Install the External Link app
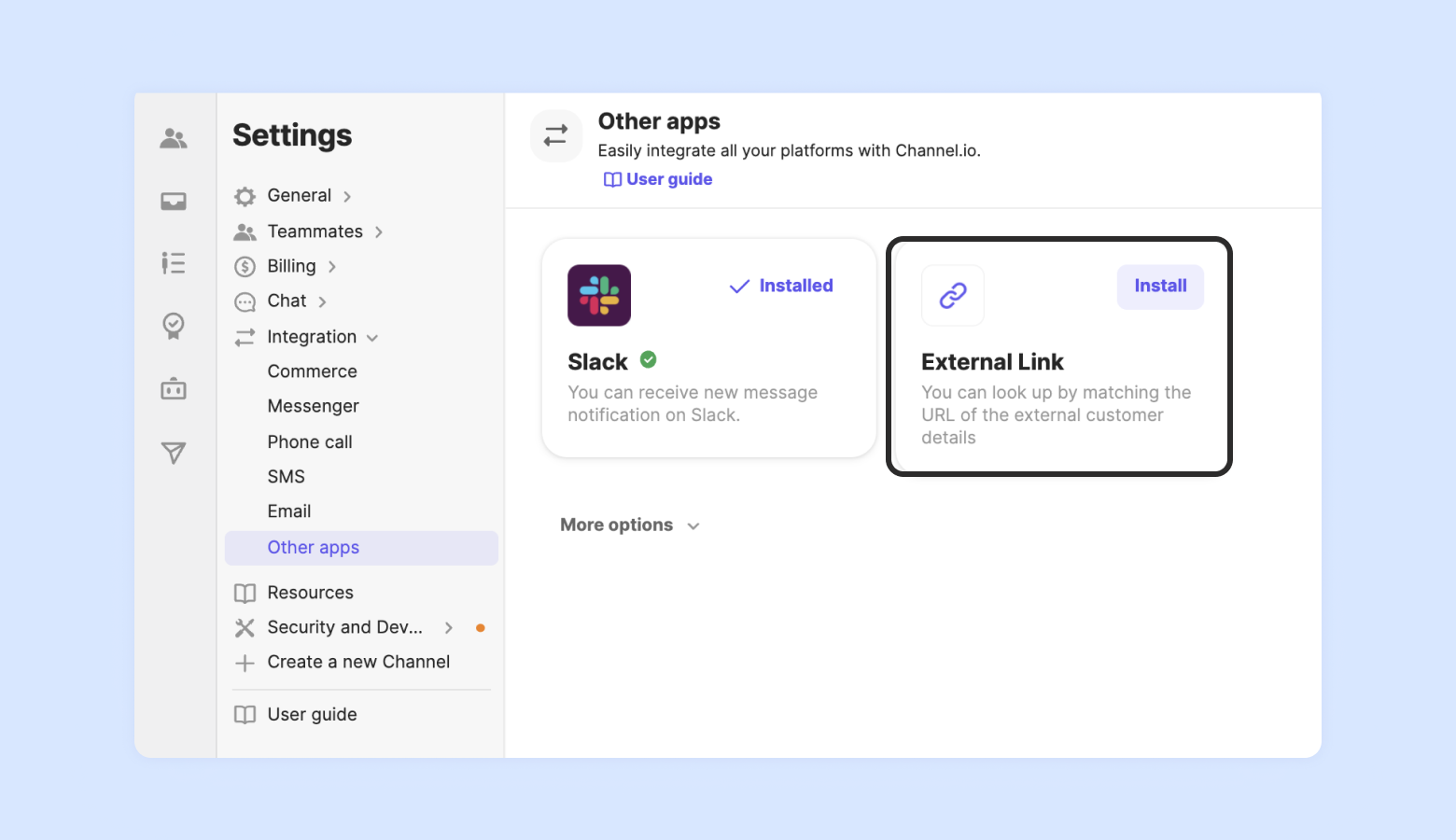 pyautogui.click(x=1160, y=287)
